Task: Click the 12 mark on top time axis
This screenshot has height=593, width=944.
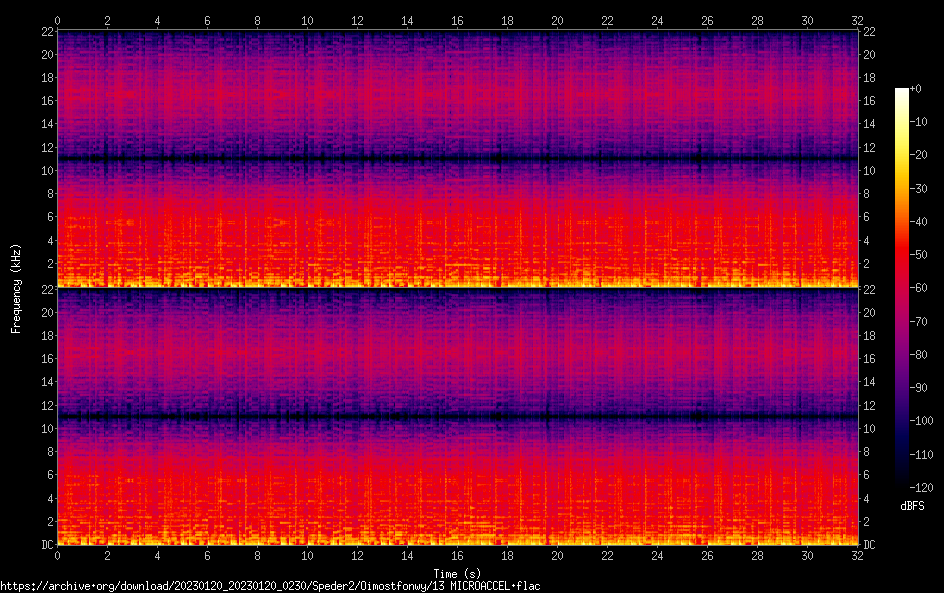Action: tap(357, 20)
